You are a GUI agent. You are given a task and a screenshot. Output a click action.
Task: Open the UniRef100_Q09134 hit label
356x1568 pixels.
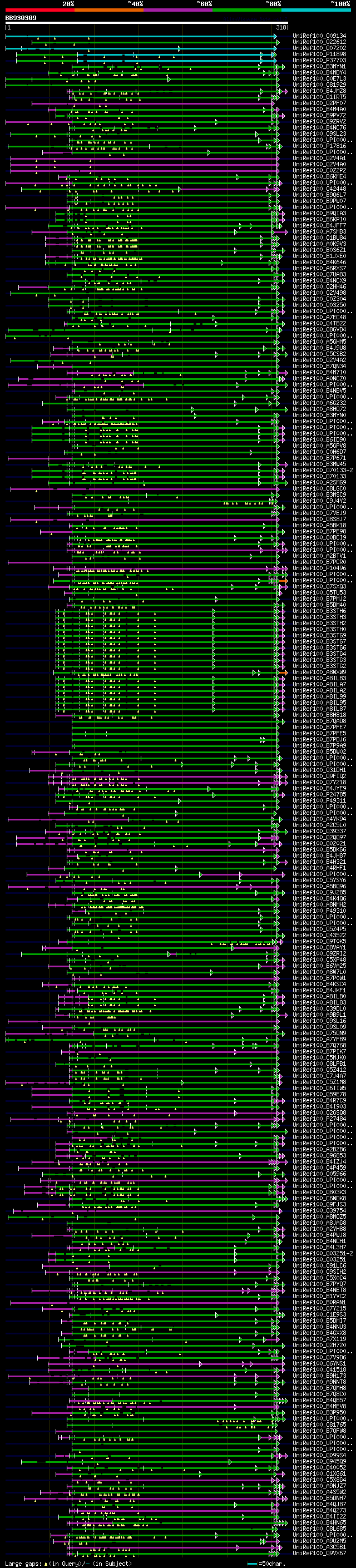coord(319,36)
